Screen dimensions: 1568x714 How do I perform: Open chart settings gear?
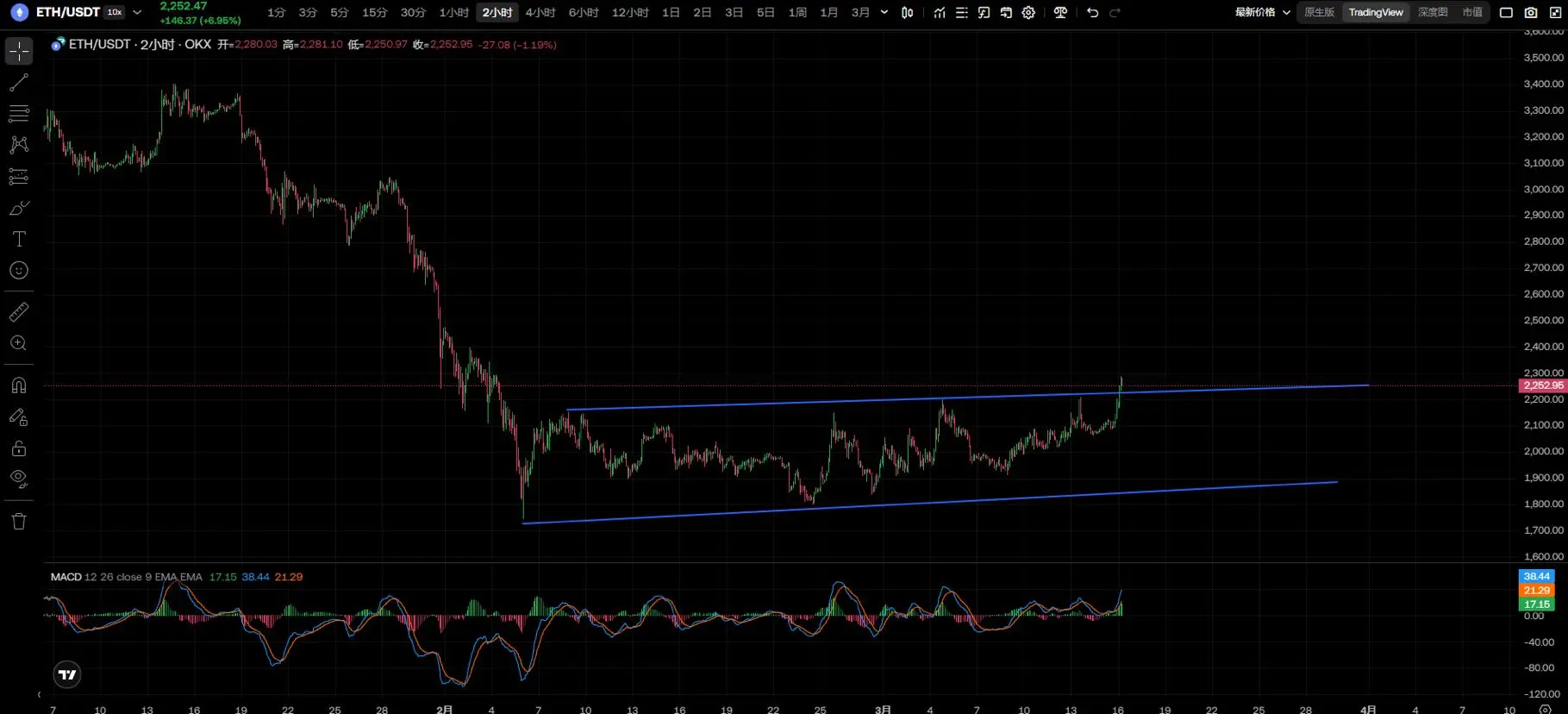coord(1028,13)
